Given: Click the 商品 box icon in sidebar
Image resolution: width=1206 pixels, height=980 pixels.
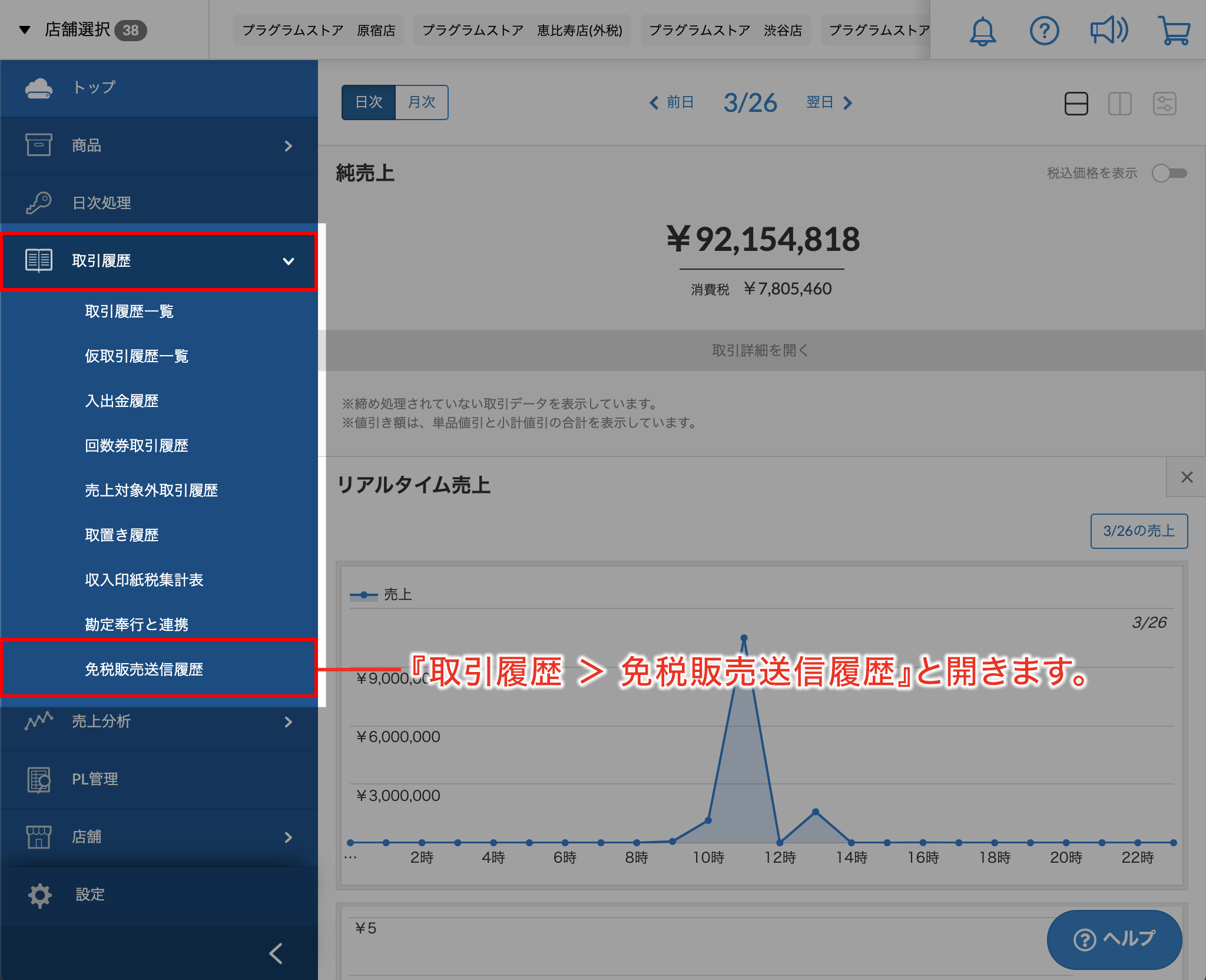Looking at the screenshot, I should (x=39, y=145).
